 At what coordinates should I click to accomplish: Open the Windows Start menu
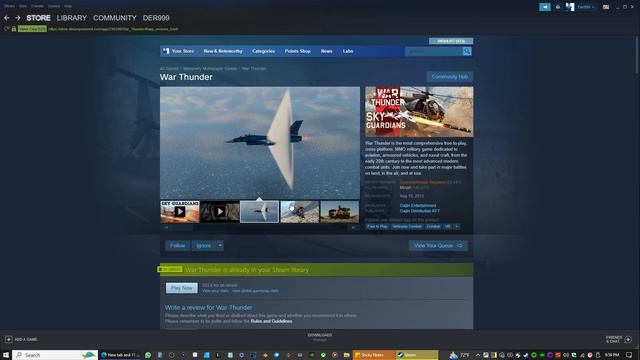pos(6,355)
